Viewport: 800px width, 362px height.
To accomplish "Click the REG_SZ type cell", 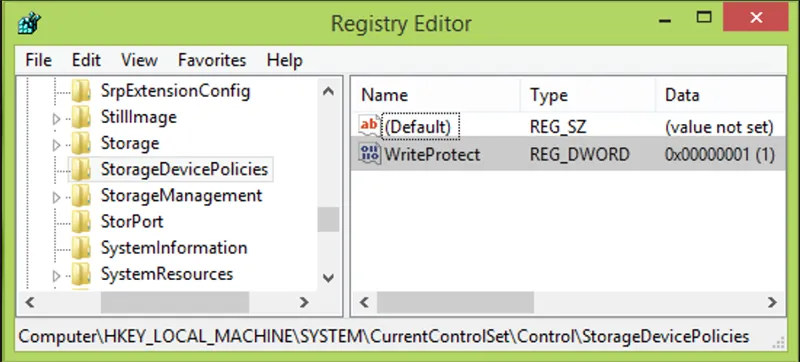I will click(x=558, y=127).
